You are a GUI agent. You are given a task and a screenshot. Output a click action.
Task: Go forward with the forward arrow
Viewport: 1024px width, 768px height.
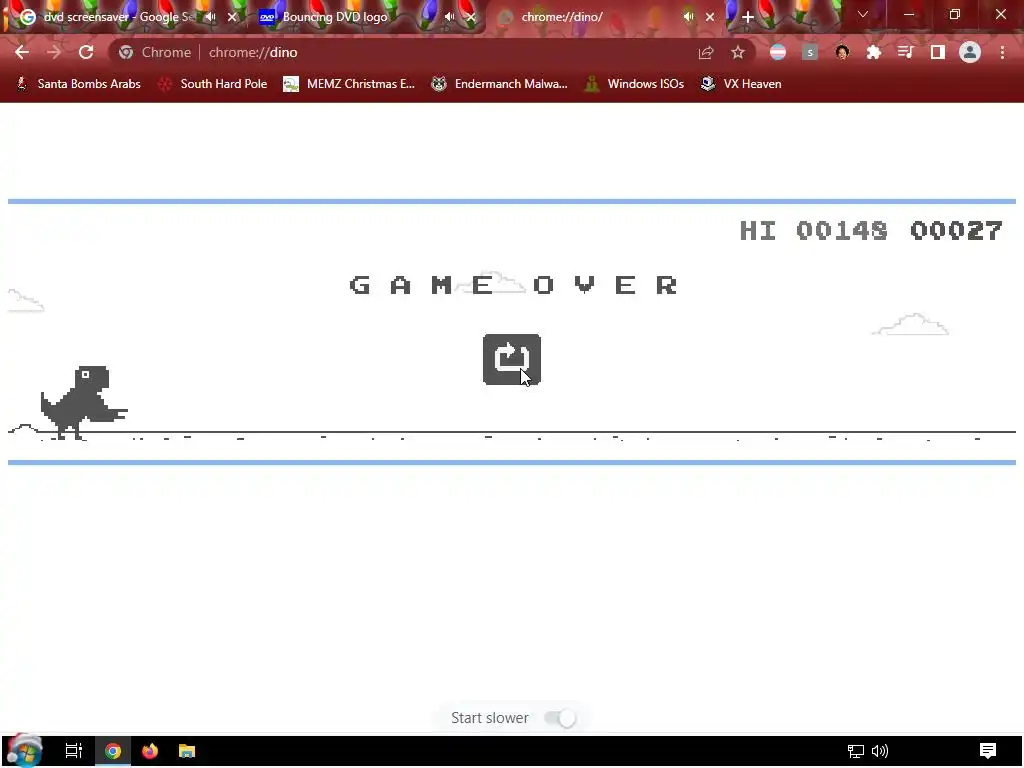[x=54, y=52]
